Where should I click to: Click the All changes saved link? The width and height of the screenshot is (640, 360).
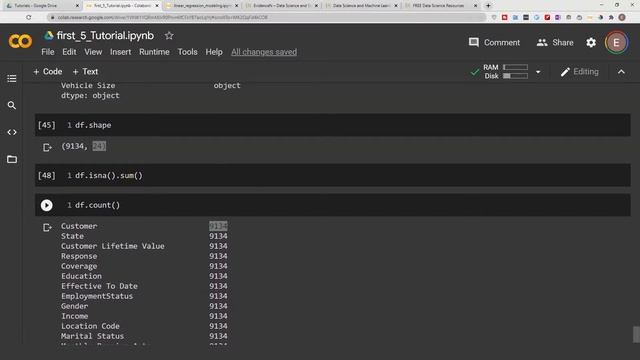(264, 52)
